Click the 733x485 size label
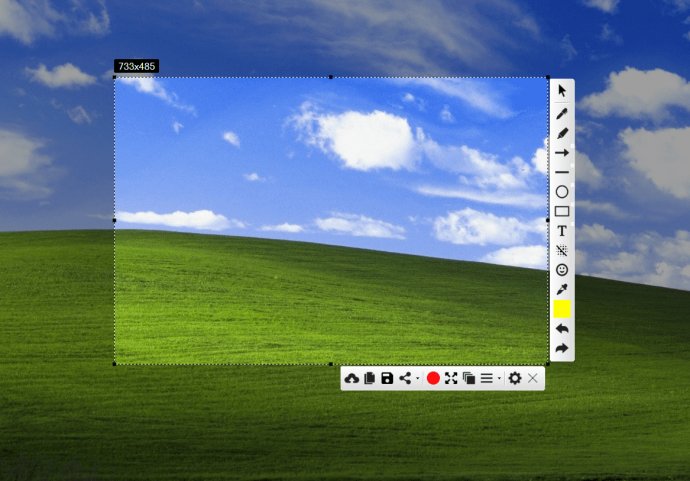 (136, 66)
